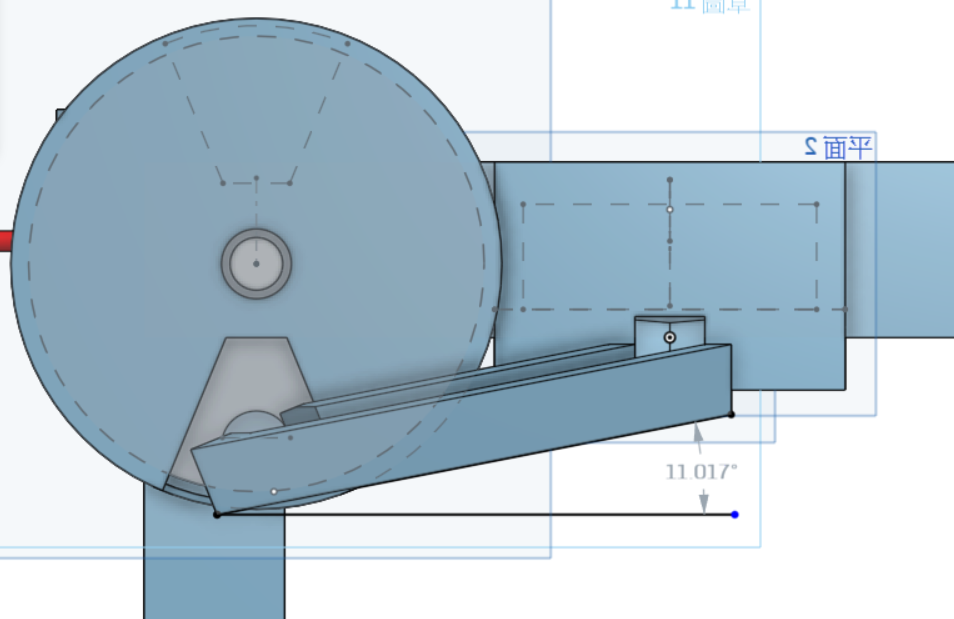Select top-right corner point of dashed rectangle
Image resolution: width=954 pixels, height=619 pixels.
coord(816,205)
